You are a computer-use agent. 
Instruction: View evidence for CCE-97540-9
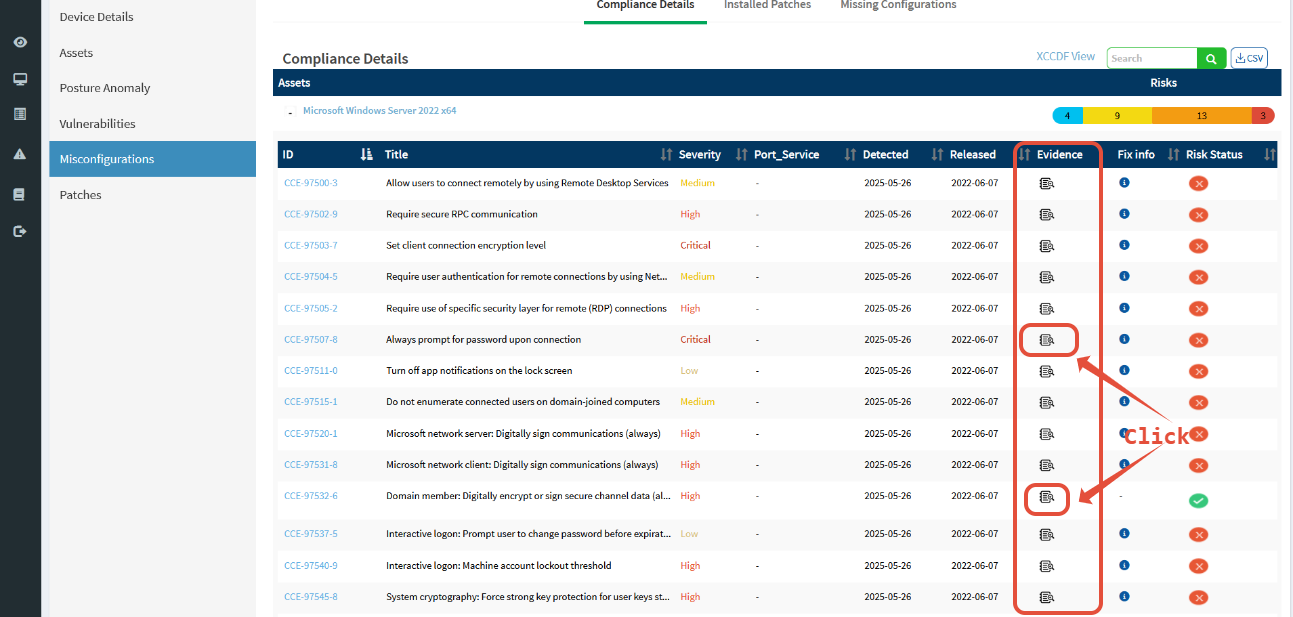click(x=1047, y=566)
